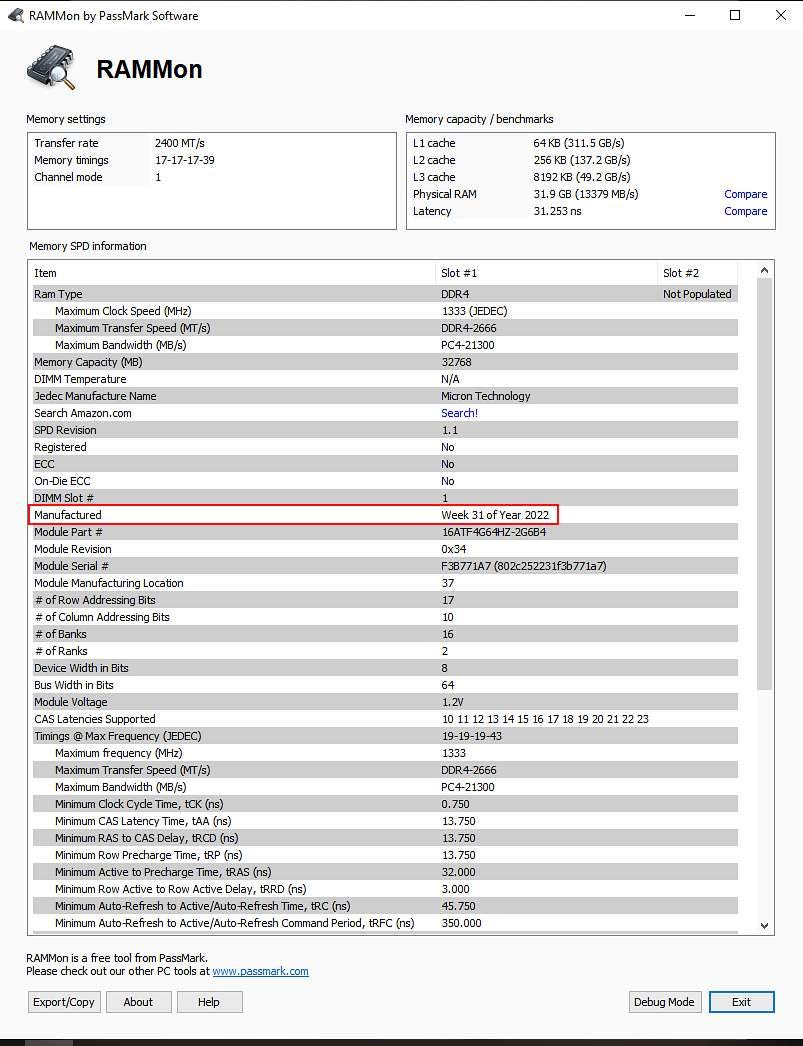Click the RAMMon title bar app icon
Viewport: 803px width, 1046px height.
point(15,15)
